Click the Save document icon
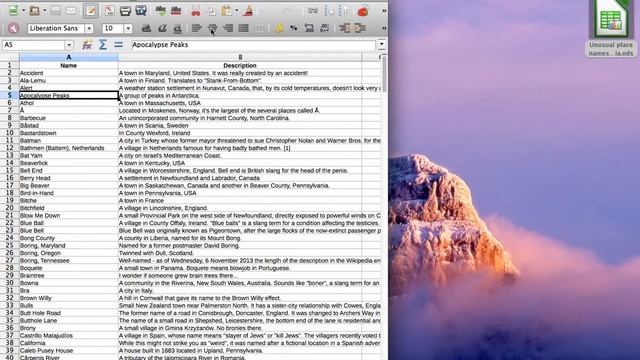640x360 pixels. (55, 11)
